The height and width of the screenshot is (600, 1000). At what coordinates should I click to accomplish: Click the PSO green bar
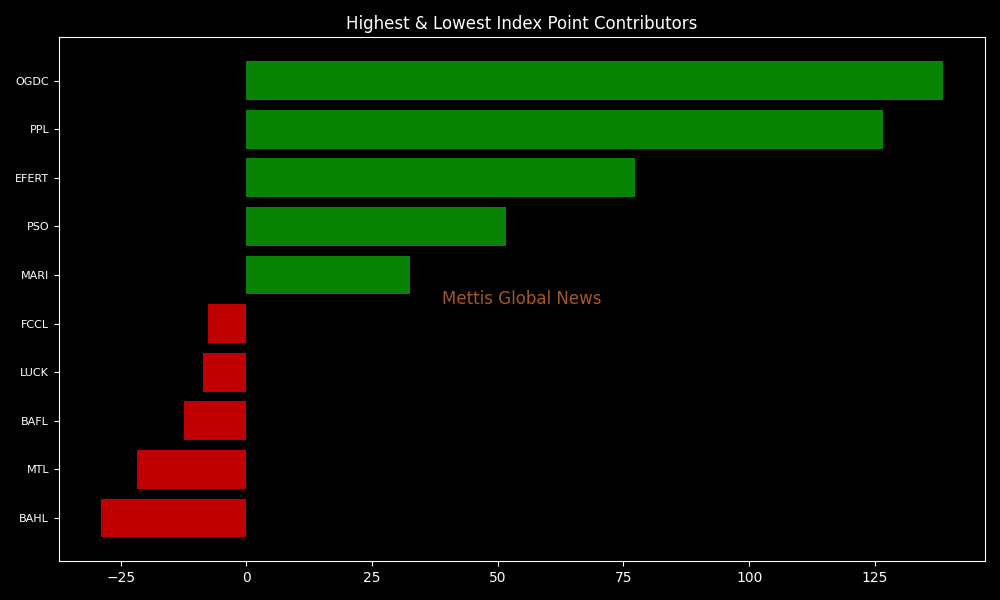tap(376, 226)
